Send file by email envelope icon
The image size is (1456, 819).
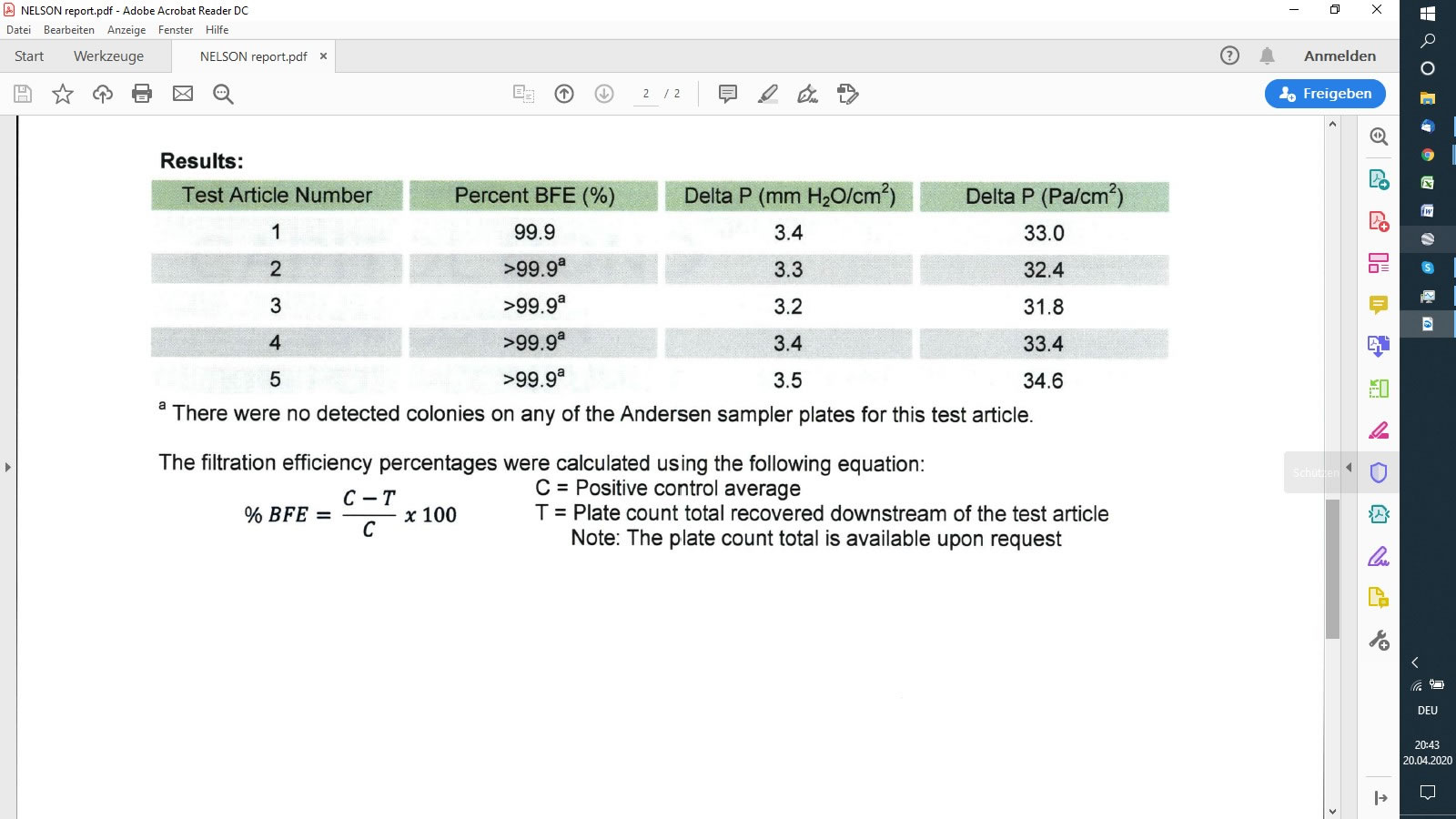pyautogui.click(x=183, y=94)
